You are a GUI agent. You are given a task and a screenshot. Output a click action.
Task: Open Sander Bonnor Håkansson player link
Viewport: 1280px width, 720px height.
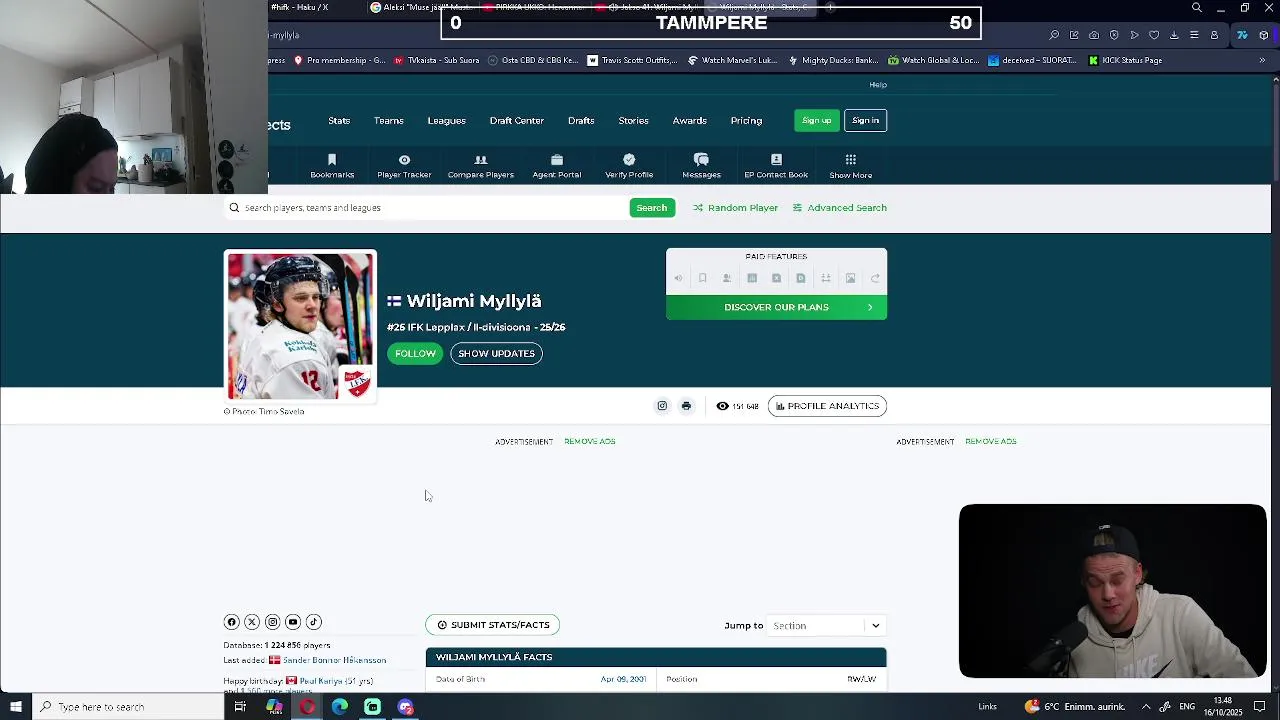tap(334, 660)
